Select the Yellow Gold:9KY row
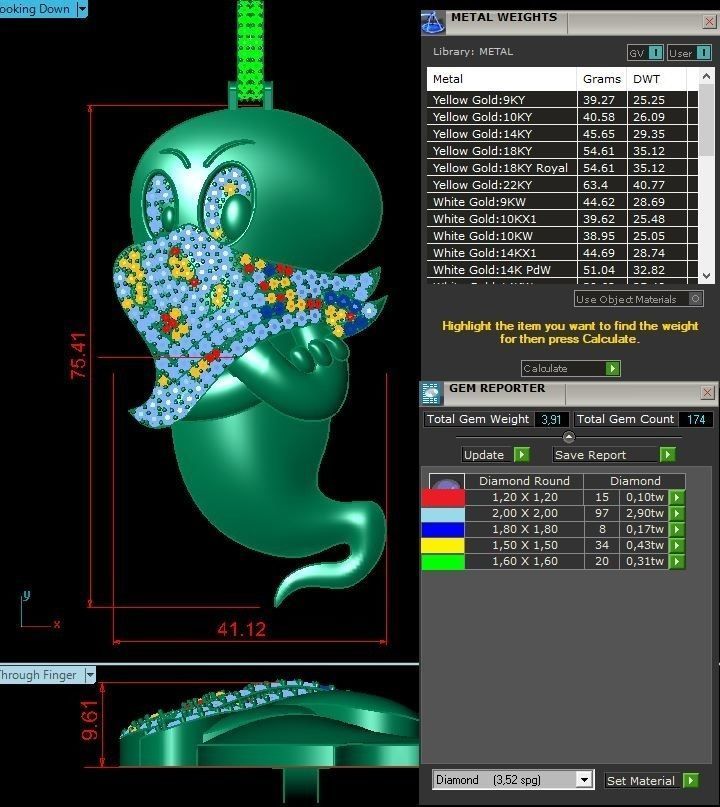 click(562, 100)
